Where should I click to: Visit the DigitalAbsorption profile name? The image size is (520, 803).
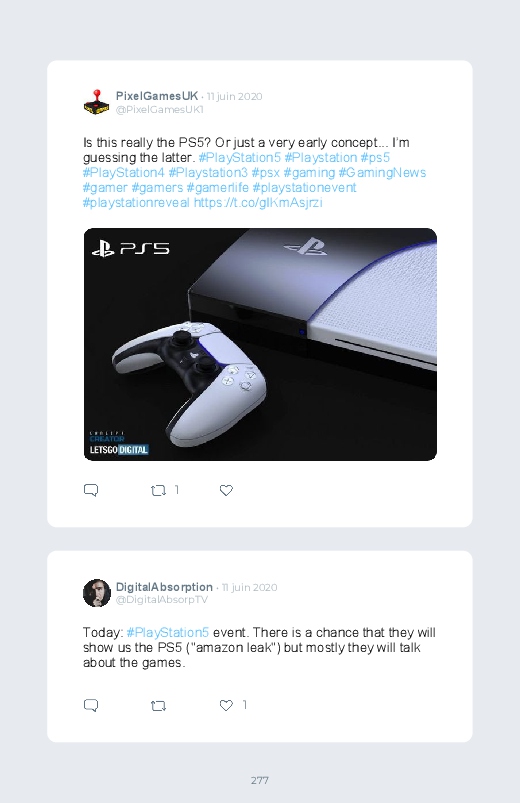(164, 587)
